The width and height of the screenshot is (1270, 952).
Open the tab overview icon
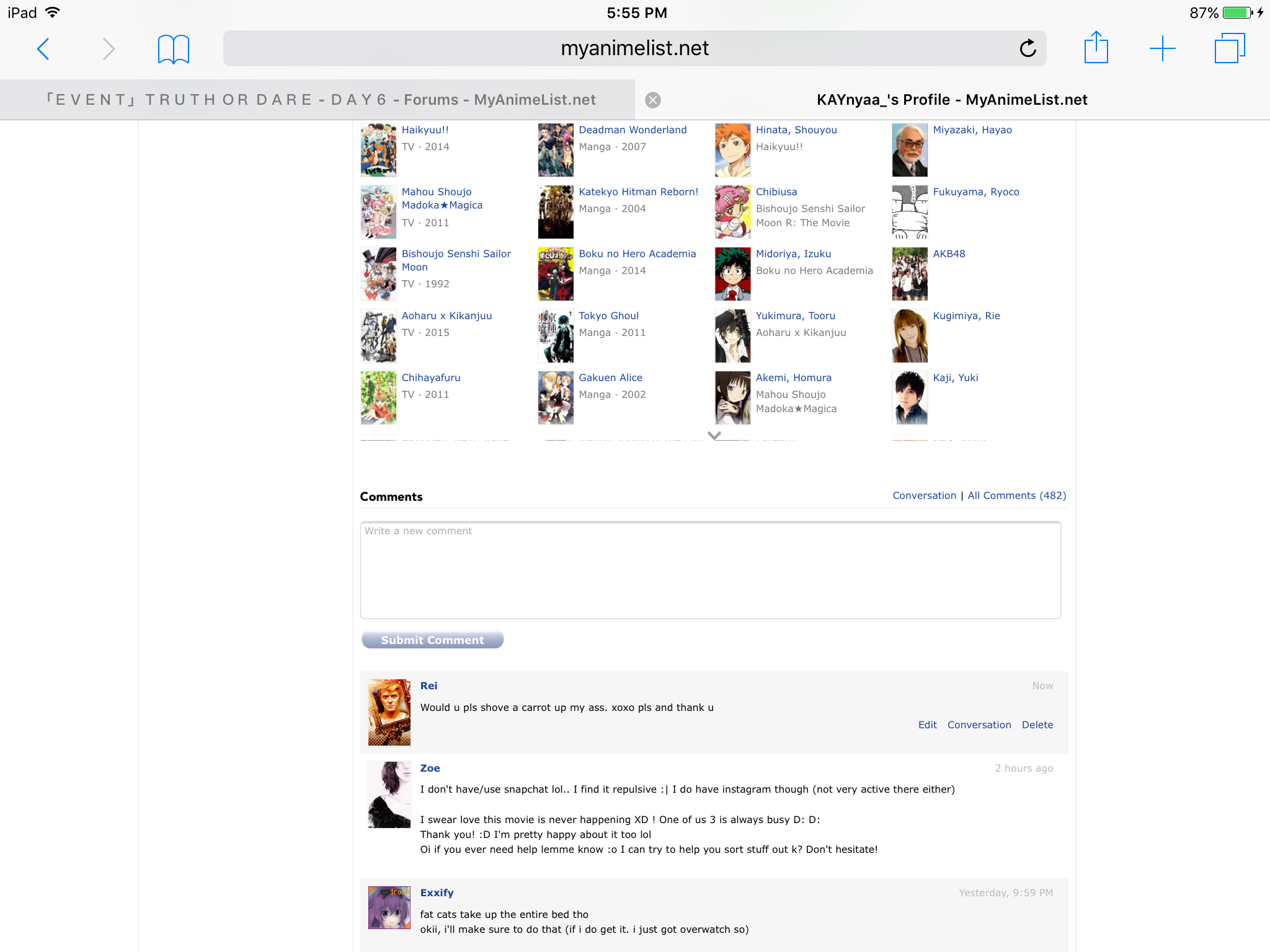(x=1228, y=48)
